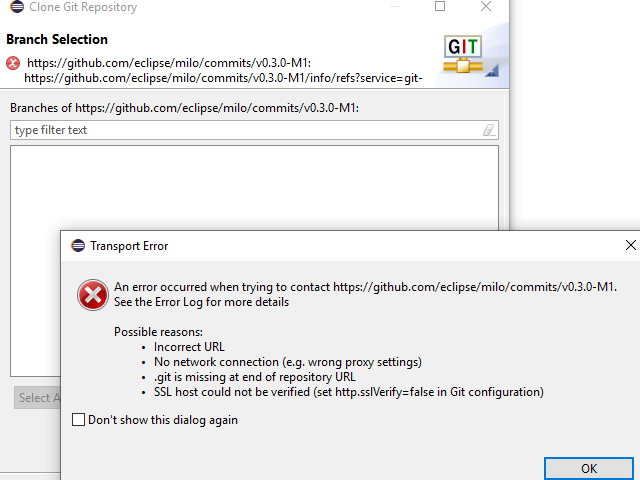Viewport: 640px width, 480px height.
Task: Click the Eclipse icon in Clone Git Repository title bar
Action: coord(12,7)
